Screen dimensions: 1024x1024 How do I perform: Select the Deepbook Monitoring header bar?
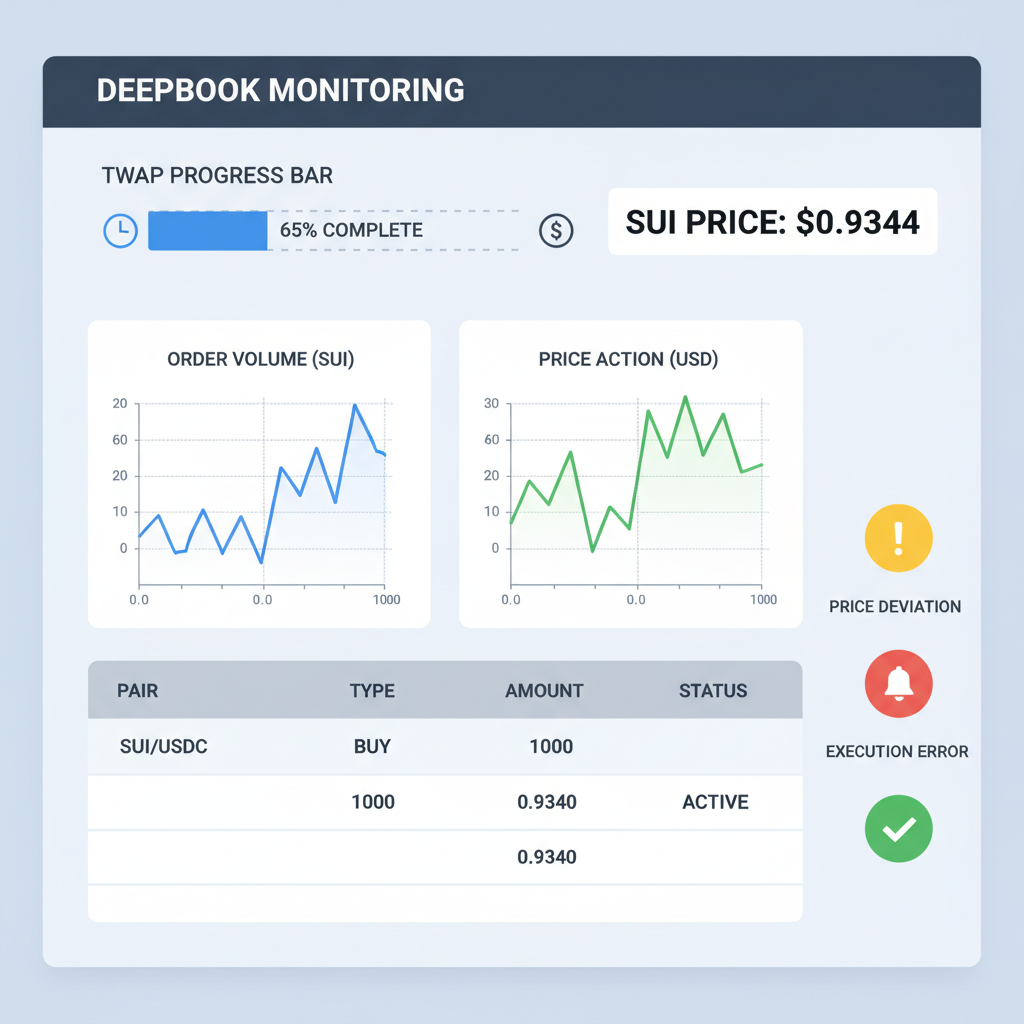512,90
